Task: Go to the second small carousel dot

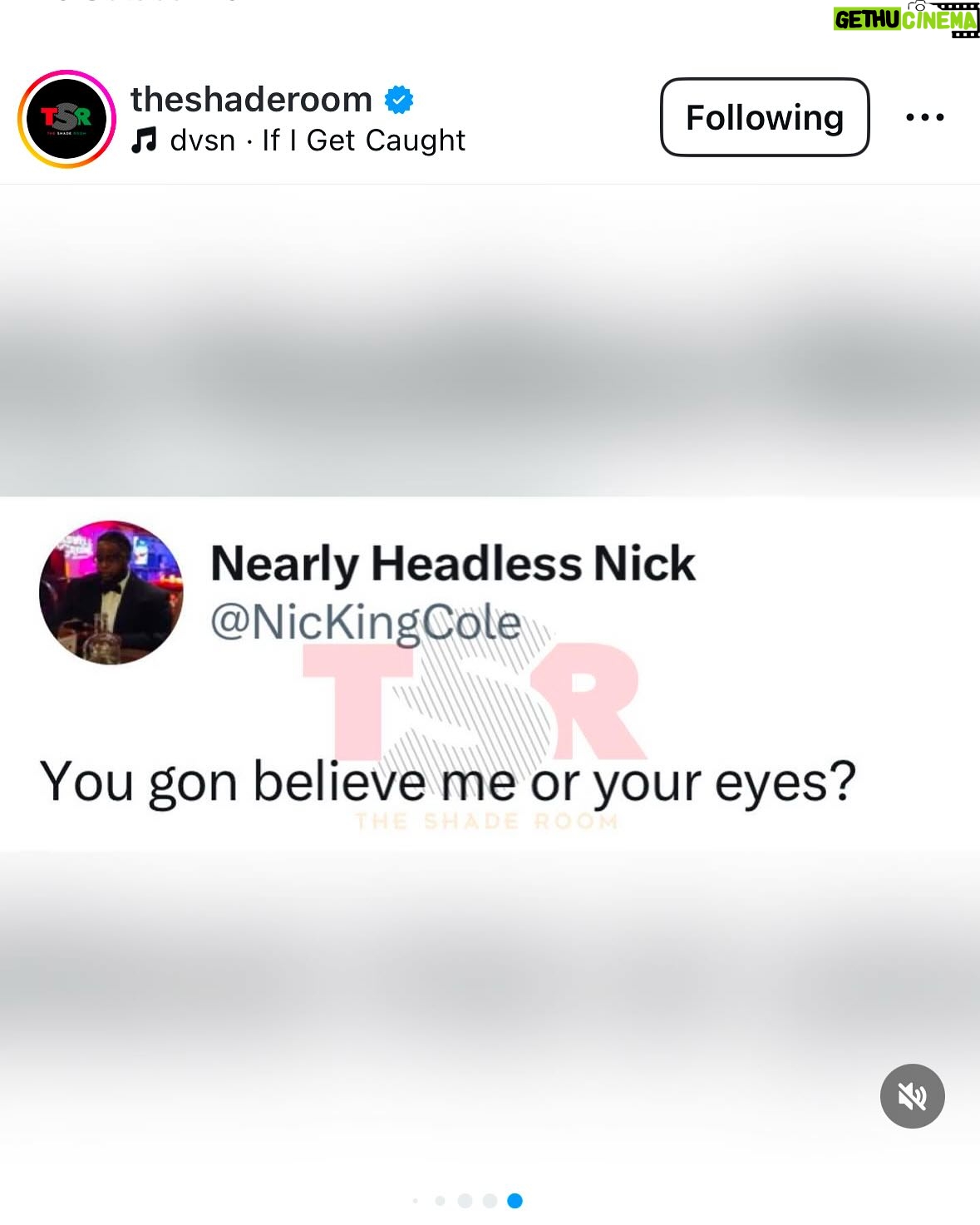Action: (440, 1200)
